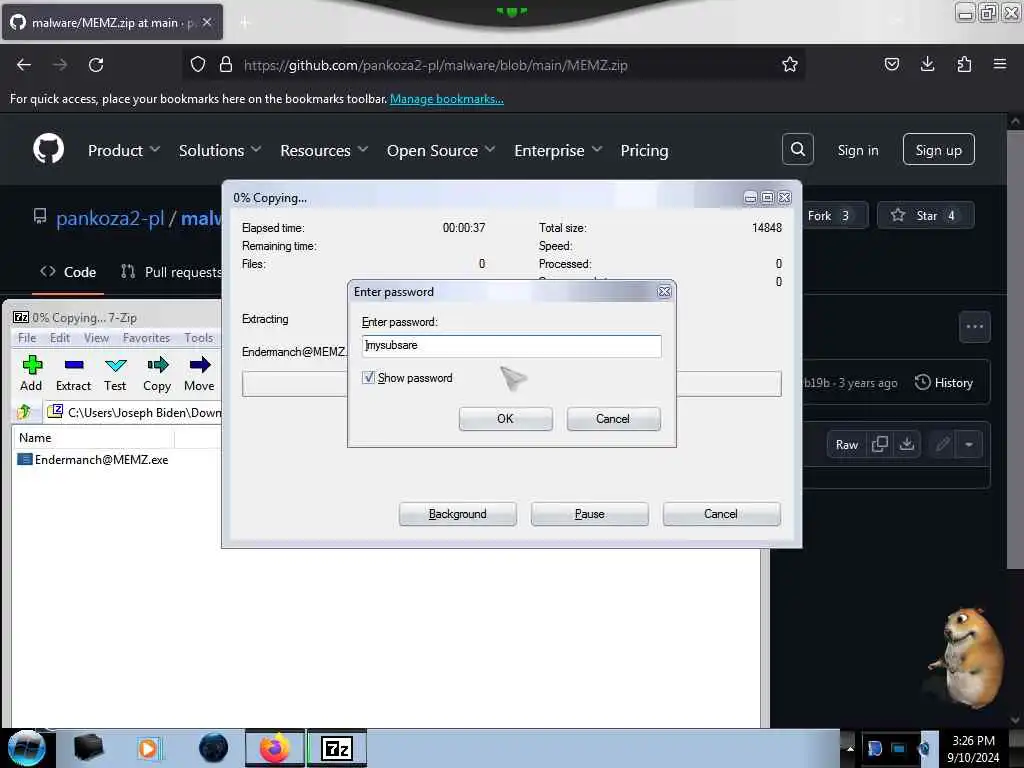Image resolution: width=1024 pixels, height=768 pixels.
Task: Switch to the GitHub Code tab
Action: pos(68,272)
